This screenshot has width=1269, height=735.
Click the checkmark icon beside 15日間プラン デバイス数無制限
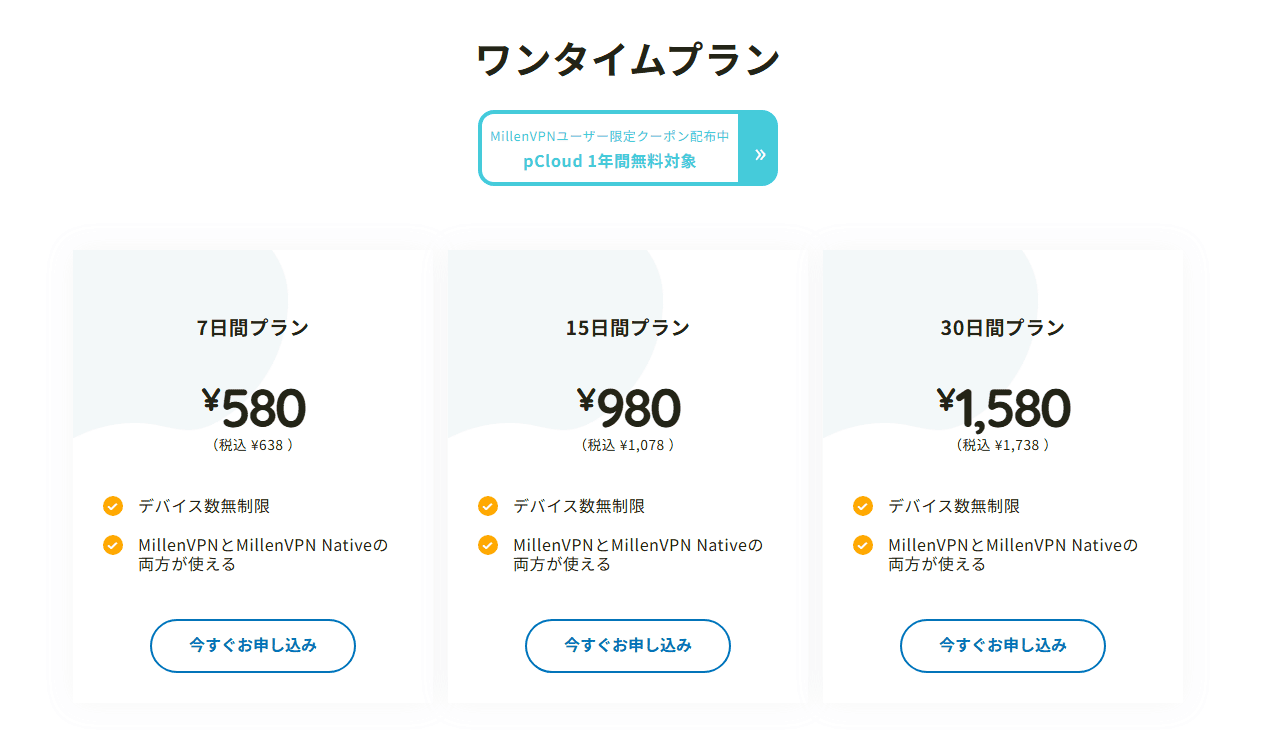488,506
